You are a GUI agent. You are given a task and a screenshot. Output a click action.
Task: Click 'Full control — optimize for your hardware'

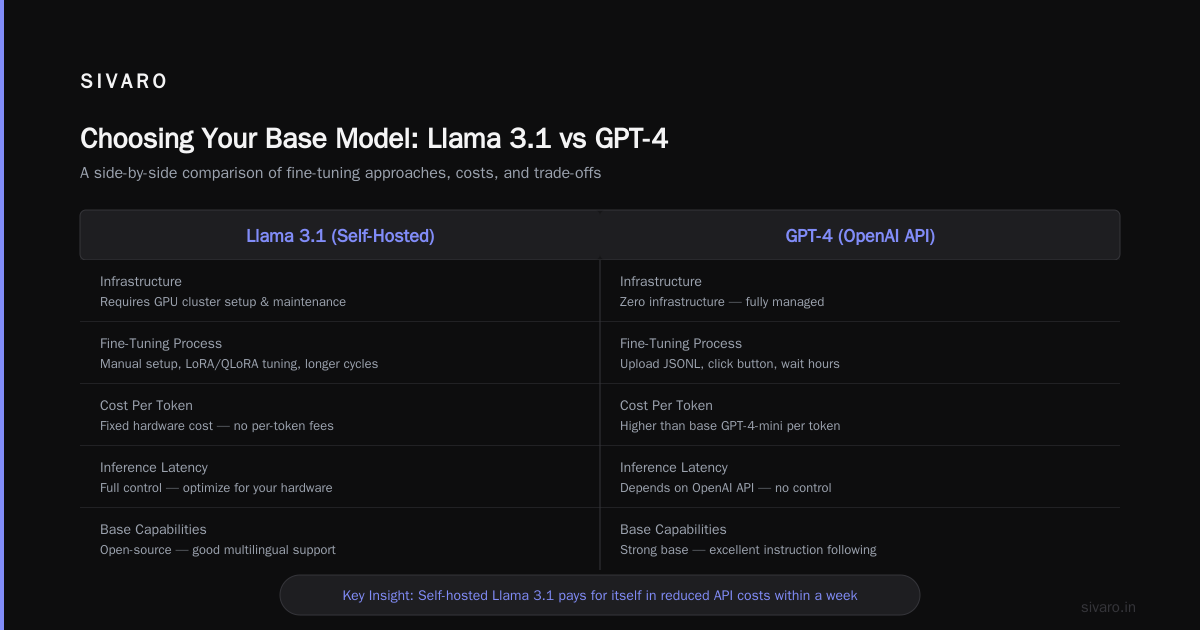(x=216, y=488)
